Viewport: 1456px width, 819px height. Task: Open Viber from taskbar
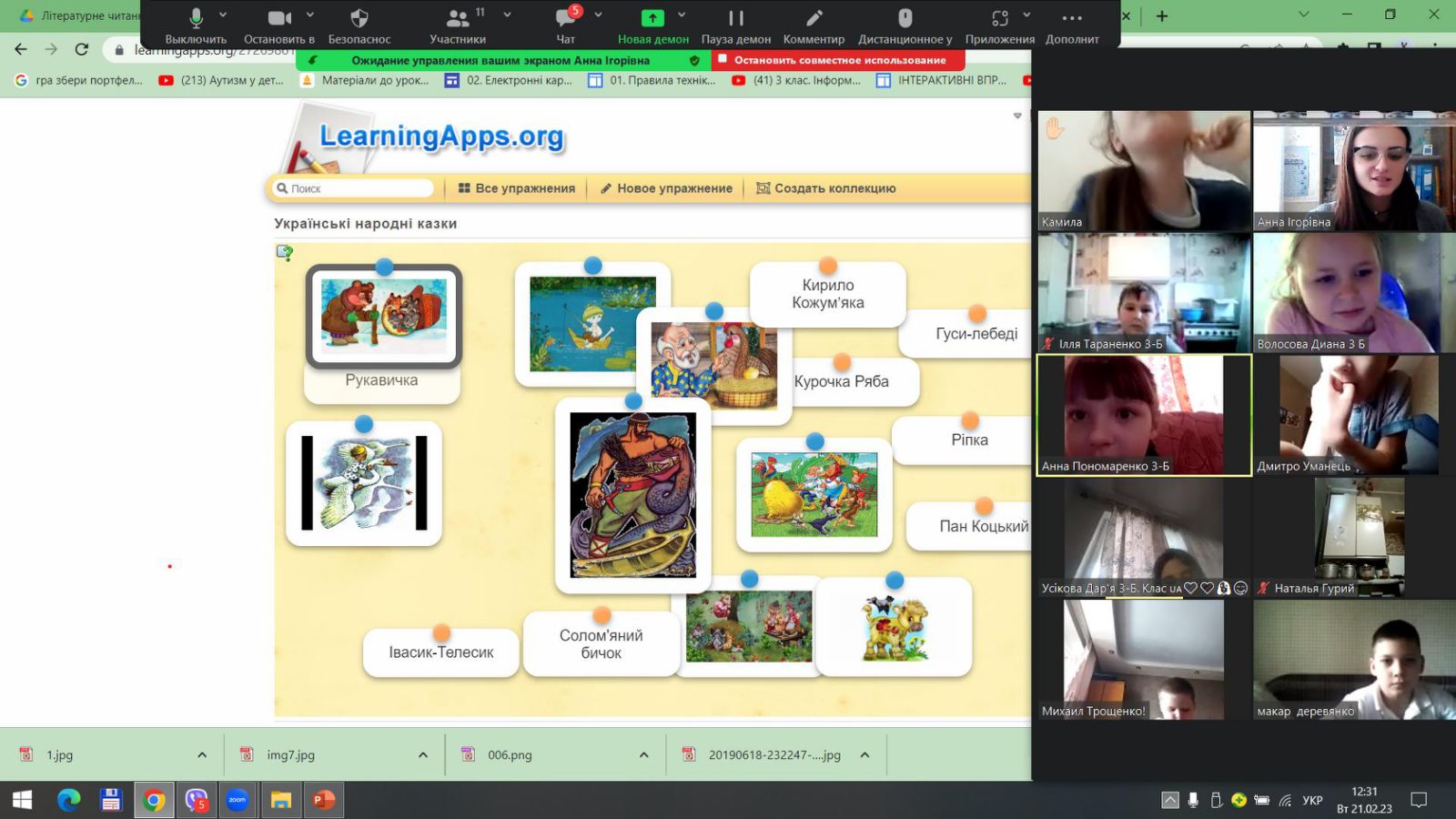point(197,800)
